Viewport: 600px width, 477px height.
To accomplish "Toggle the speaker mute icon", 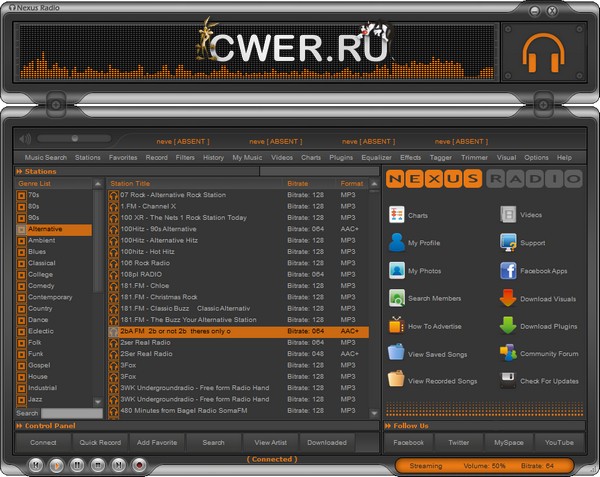I will (25, 138).
